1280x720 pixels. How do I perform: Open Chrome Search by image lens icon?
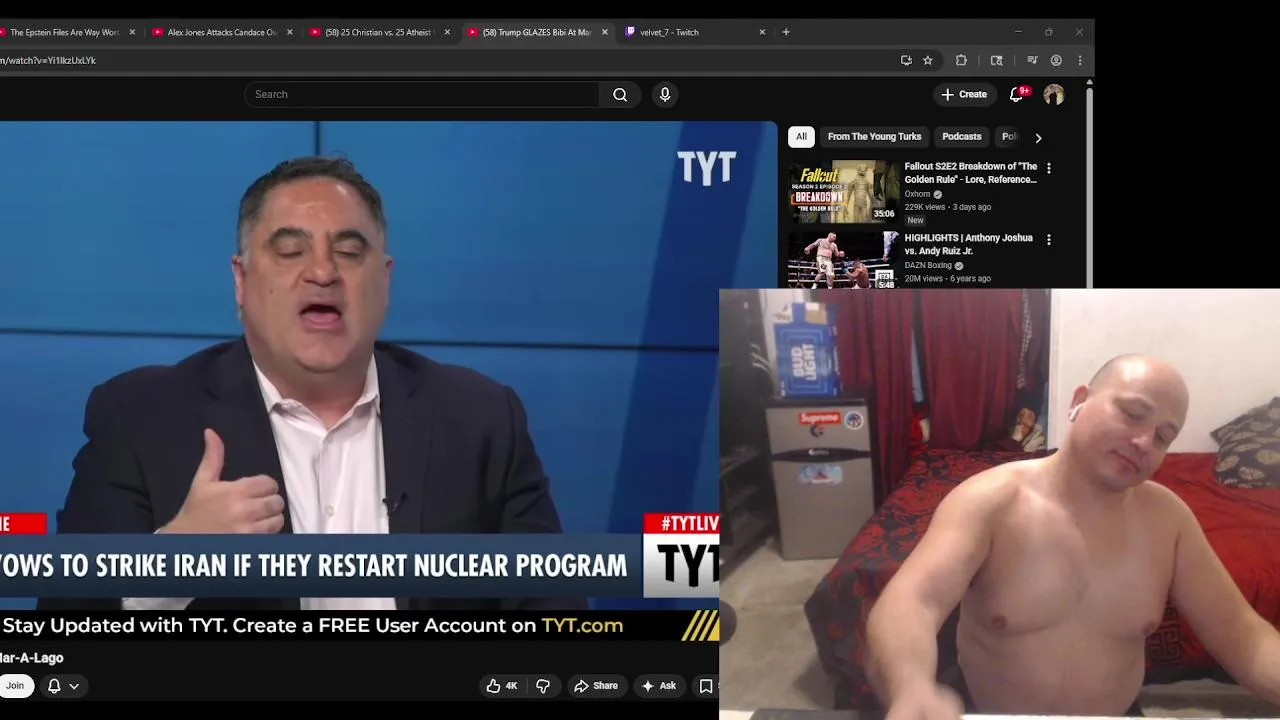pos(996,60)
